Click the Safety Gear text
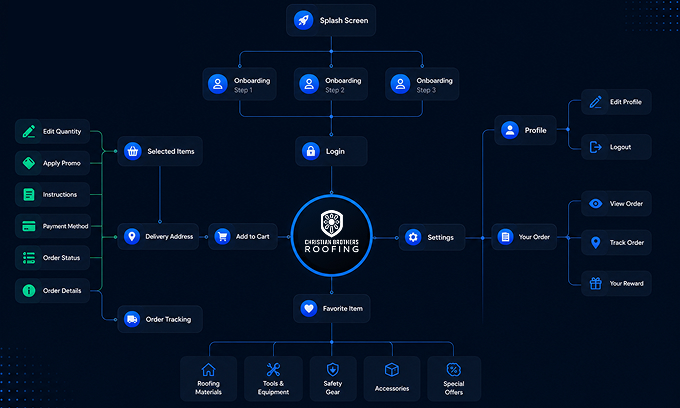The height and width of the screenshot is (408, 680). (333, 388)
